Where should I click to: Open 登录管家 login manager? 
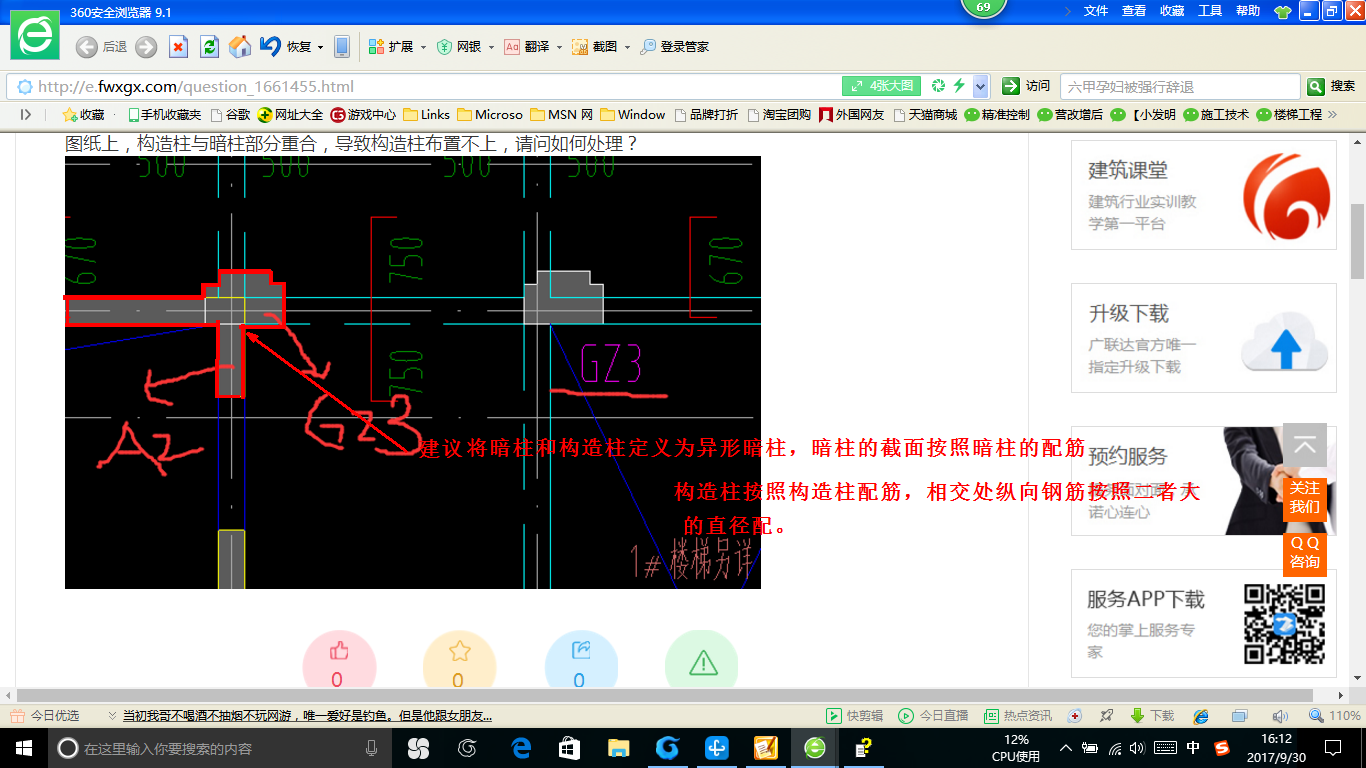click(x=675, y=47)
